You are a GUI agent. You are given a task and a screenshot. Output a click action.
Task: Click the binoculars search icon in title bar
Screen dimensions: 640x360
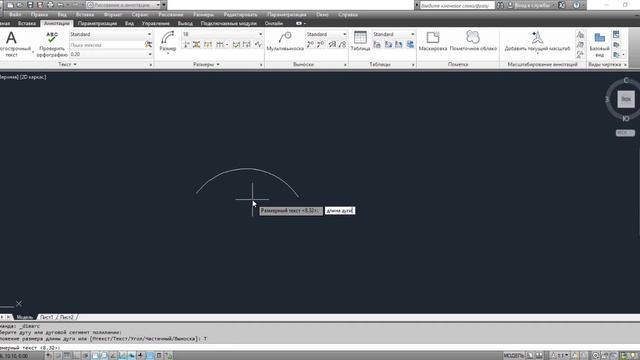pos(500,5)
